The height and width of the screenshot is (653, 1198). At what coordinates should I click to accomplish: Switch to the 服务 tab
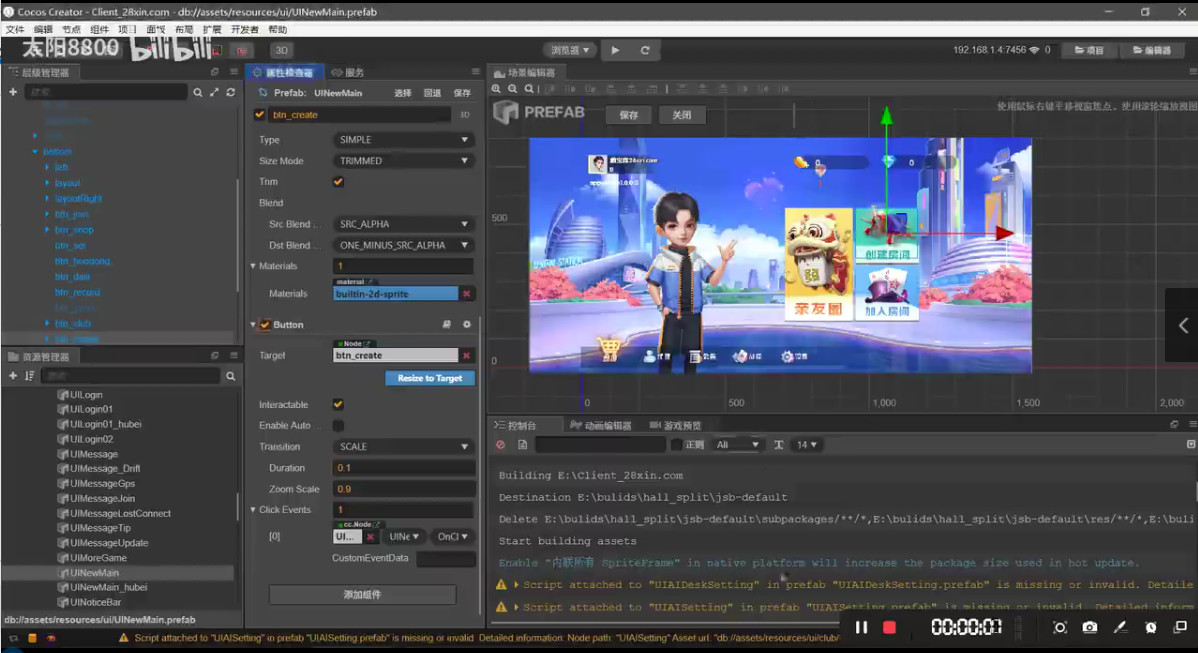pyautogui.click(x=348, y=73)
